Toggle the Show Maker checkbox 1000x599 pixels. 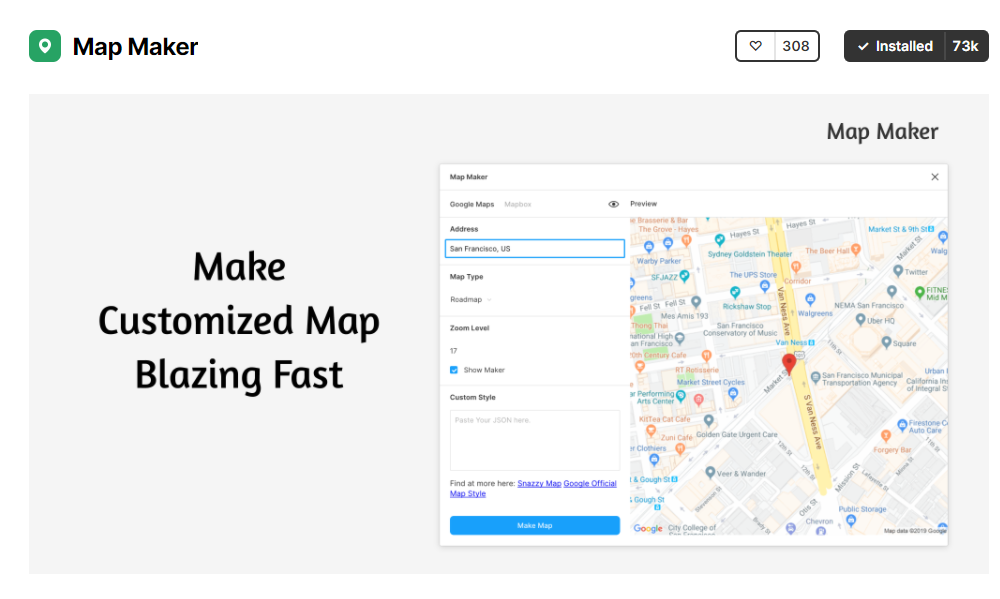[454, 370]
